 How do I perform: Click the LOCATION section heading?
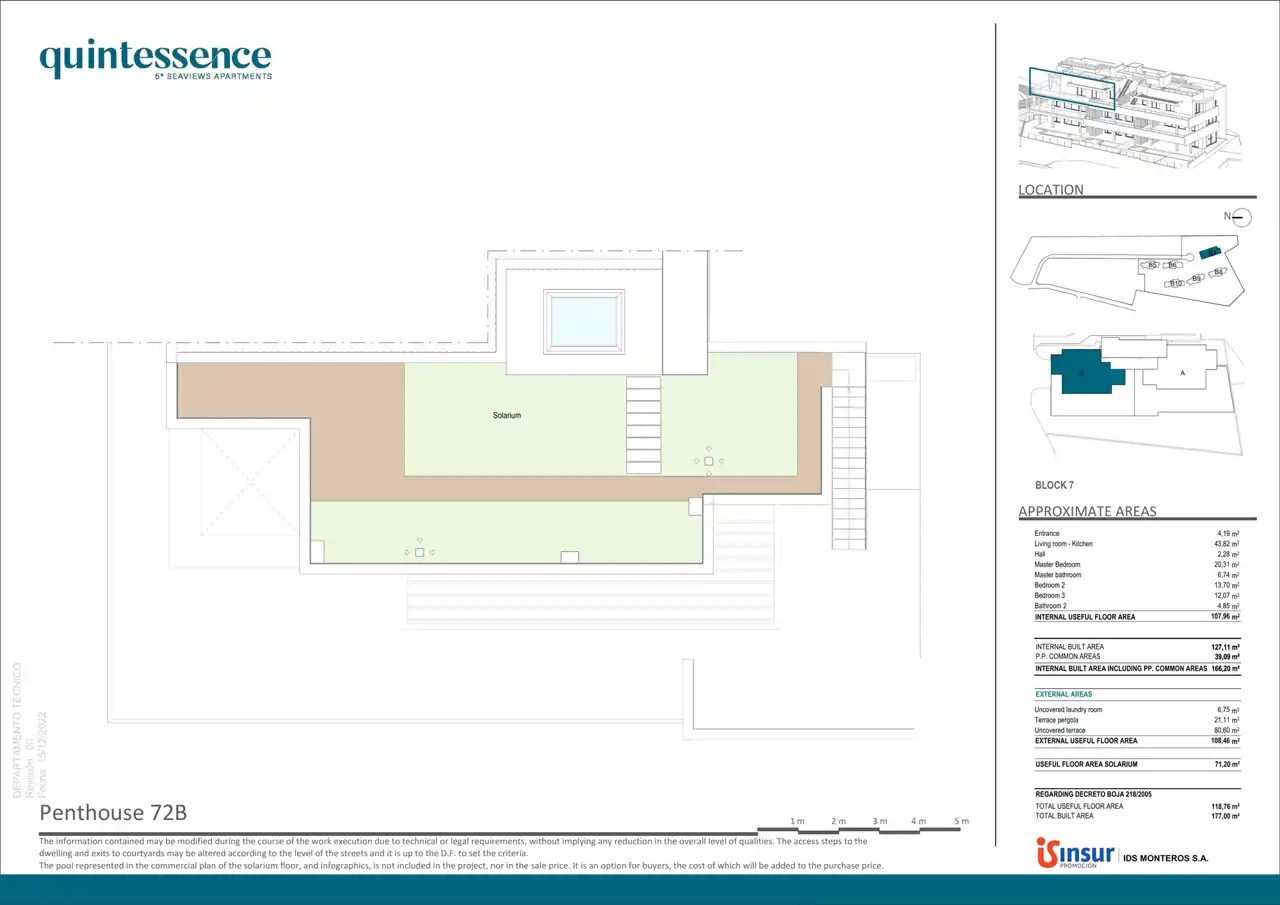pyautogui.click(x=1050, y=190)
